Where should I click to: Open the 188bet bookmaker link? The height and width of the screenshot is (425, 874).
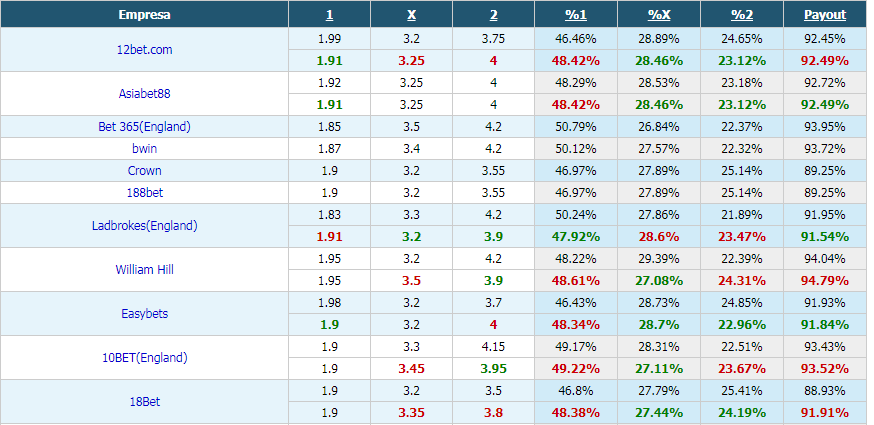[x=144, y=193]
